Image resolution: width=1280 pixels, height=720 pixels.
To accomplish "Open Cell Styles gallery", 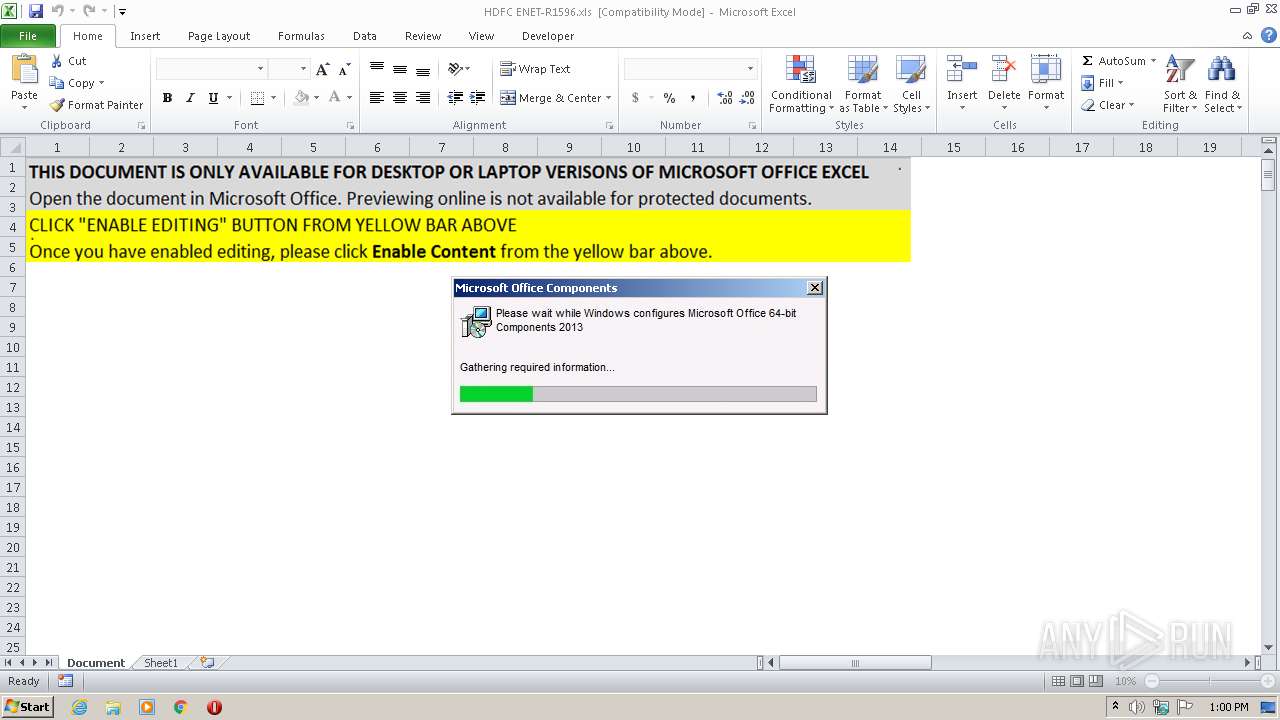I will coord(911,85).
